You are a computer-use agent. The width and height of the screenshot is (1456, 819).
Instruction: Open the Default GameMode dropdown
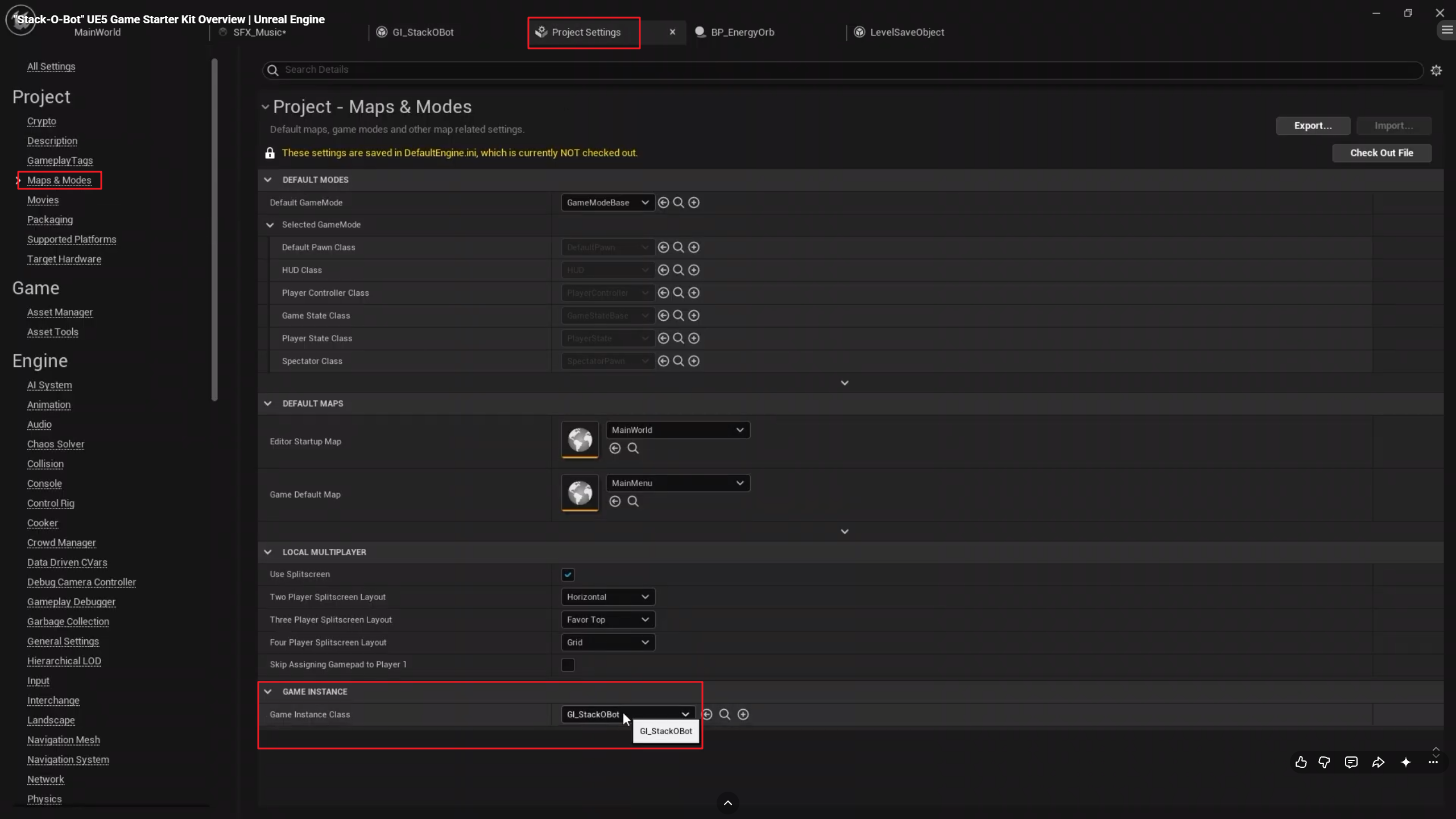point(607,202)
